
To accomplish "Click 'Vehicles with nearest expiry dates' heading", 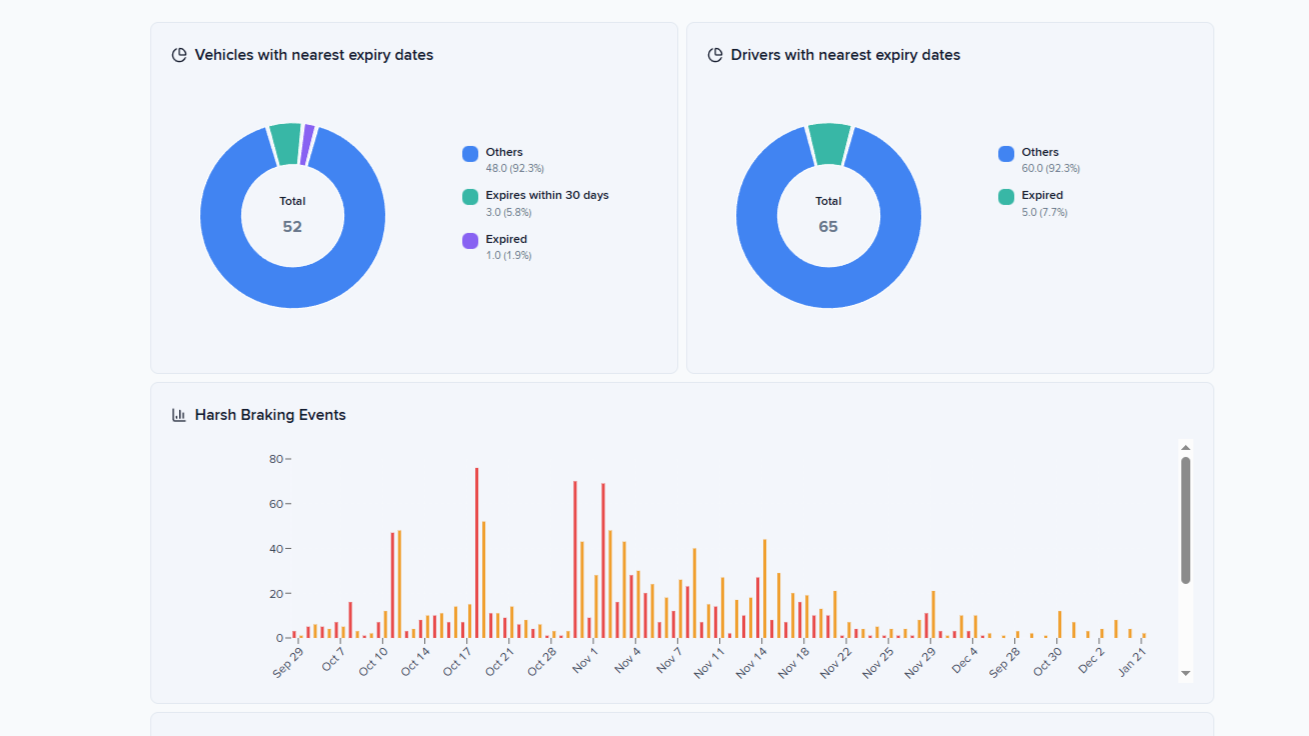I will 314,55.
